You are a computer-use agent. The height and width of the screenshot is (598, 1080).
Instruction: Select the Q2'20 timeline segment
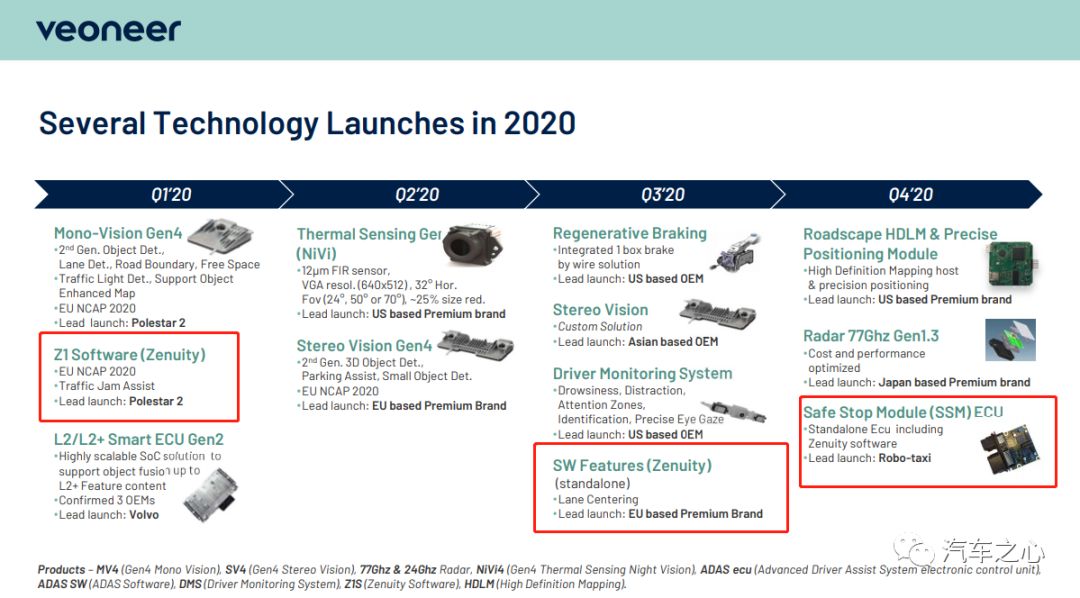(x=410, y=194)
